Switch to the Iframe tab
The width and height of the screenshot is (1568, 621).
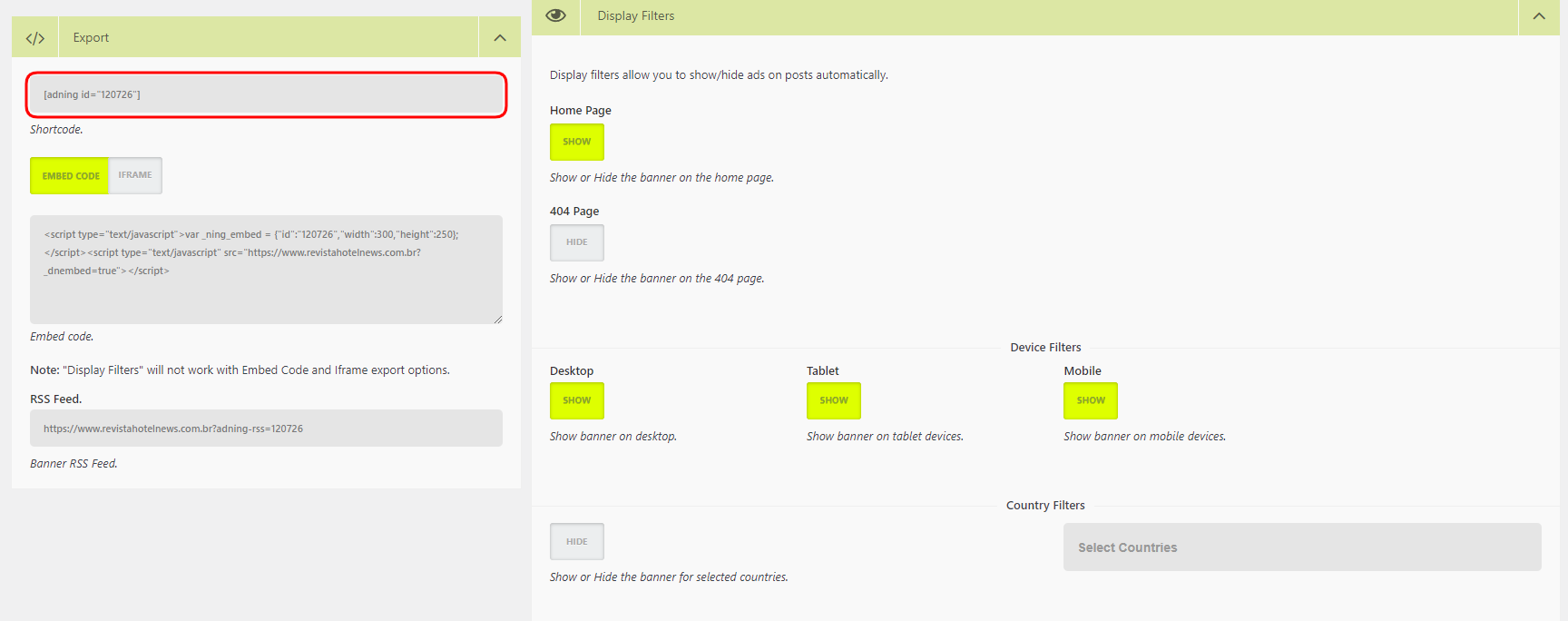(135, 175)
